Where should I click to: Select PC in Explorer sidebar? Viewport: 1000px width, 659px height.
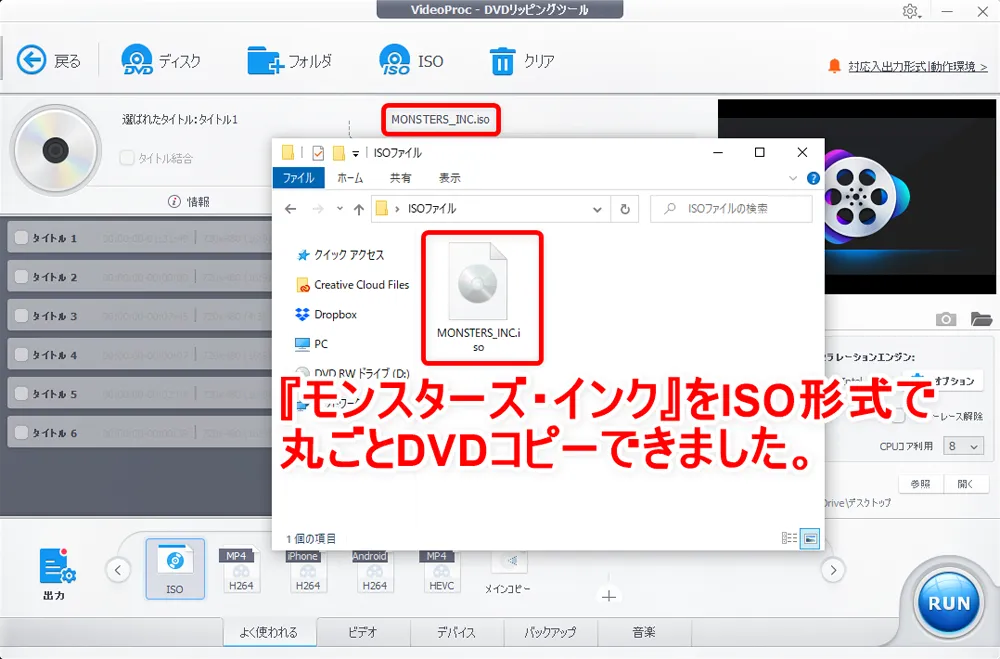coord(311,344)
